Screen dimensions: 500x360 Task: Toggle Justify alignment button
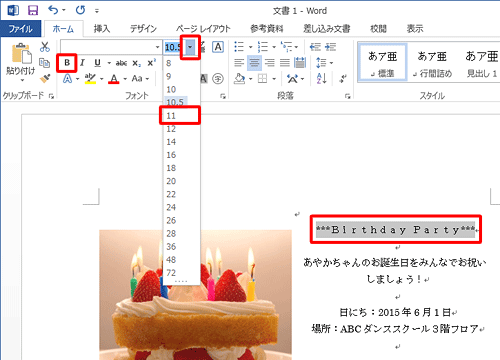click(285, 62)
